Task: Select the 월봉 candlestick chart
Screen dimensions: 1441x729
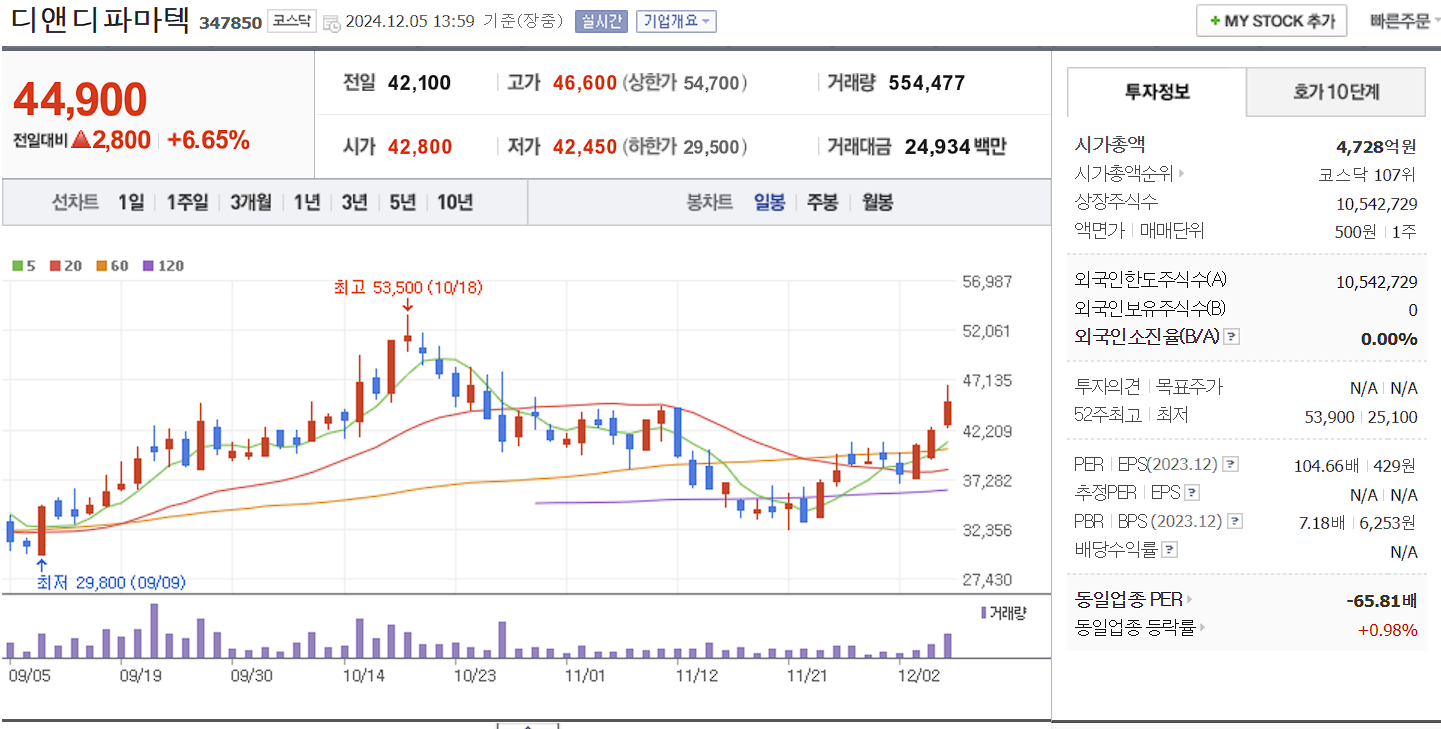Action: 877,202
